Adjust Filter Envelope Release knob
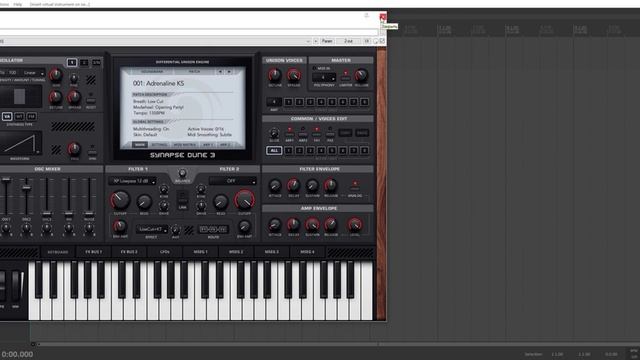640x360 pixels. [x=331, y=186]
